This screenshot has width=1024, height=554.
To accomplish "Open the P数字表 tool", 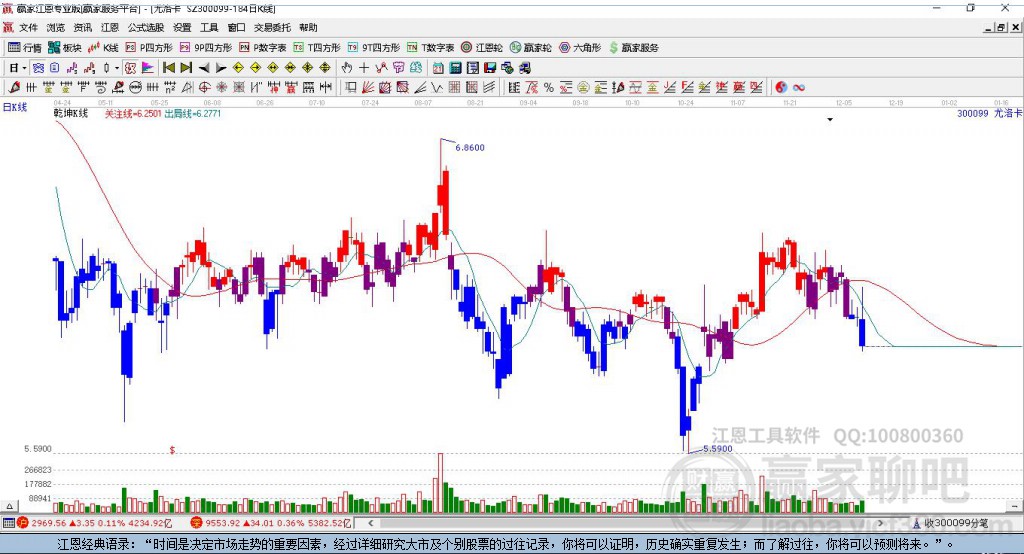I will [x=263, y=48].
